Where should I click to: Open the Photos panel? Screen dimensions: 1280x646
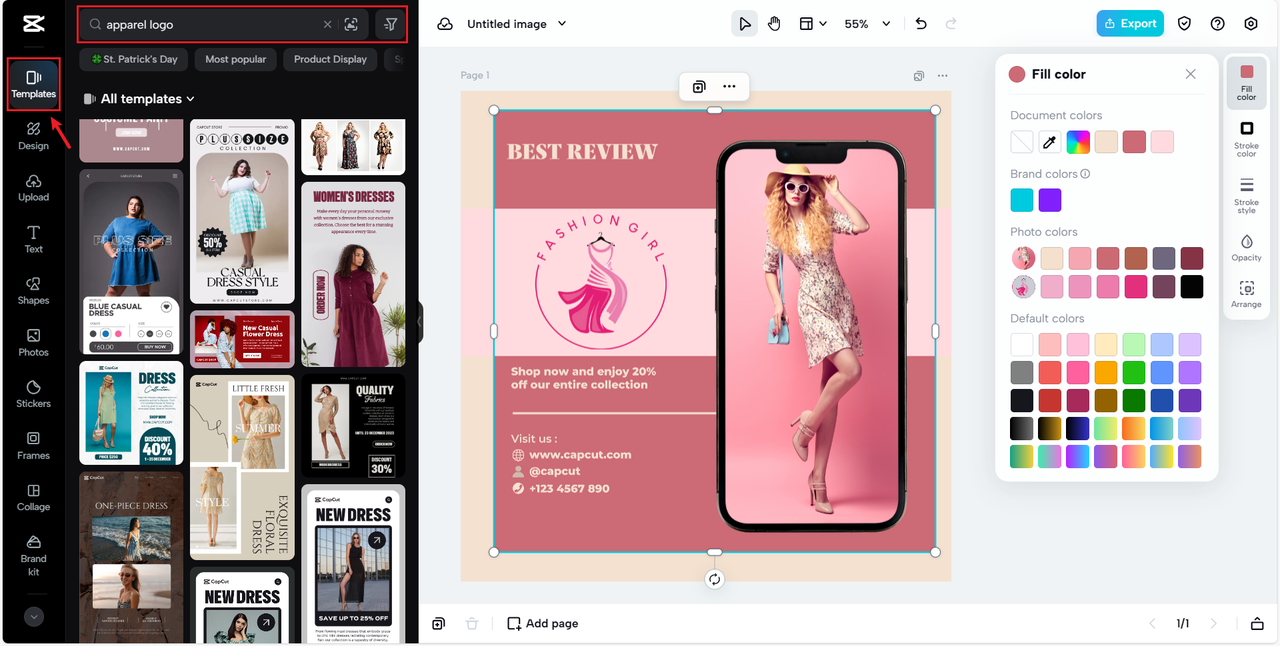pyautogui.click(x=33, y=343)
